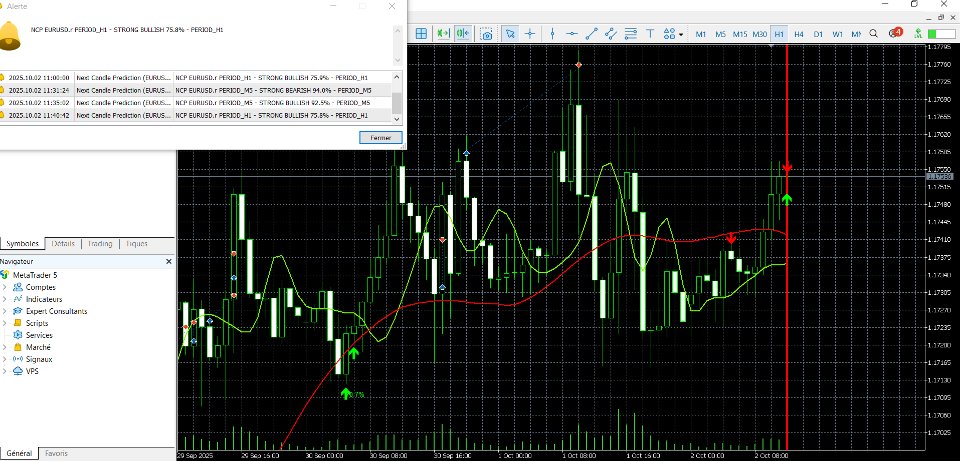The width and height of the screenshot is (960, 461).
Task: Select MetaTrader 5 root item
Action: (x=33, y=275)
